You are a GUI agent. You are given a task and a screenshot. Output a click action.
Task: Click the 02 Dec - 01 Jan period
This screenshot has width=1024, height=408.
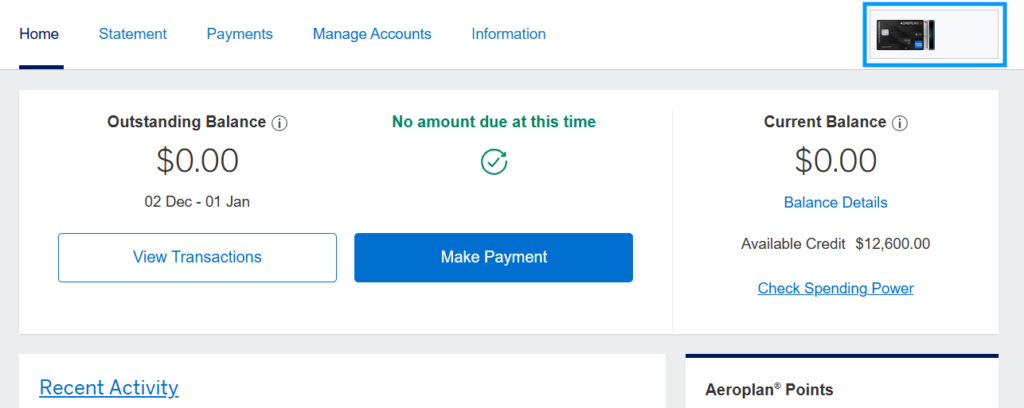(197, 201)
